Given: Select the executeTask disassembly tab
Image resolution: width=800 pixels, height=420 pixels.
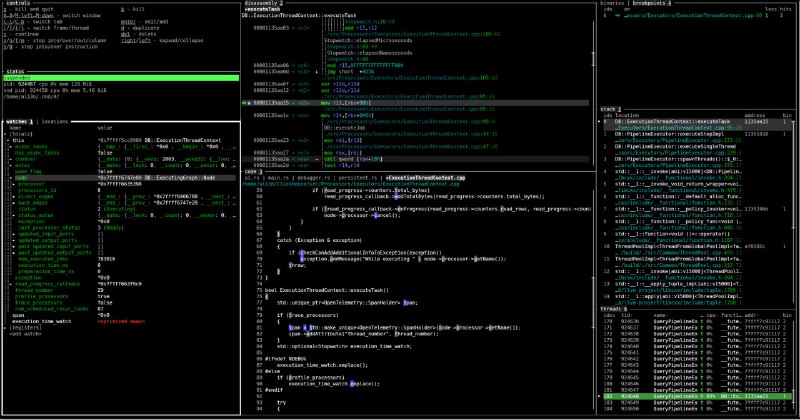Looking at the screenshot, I should click(262, 9).
